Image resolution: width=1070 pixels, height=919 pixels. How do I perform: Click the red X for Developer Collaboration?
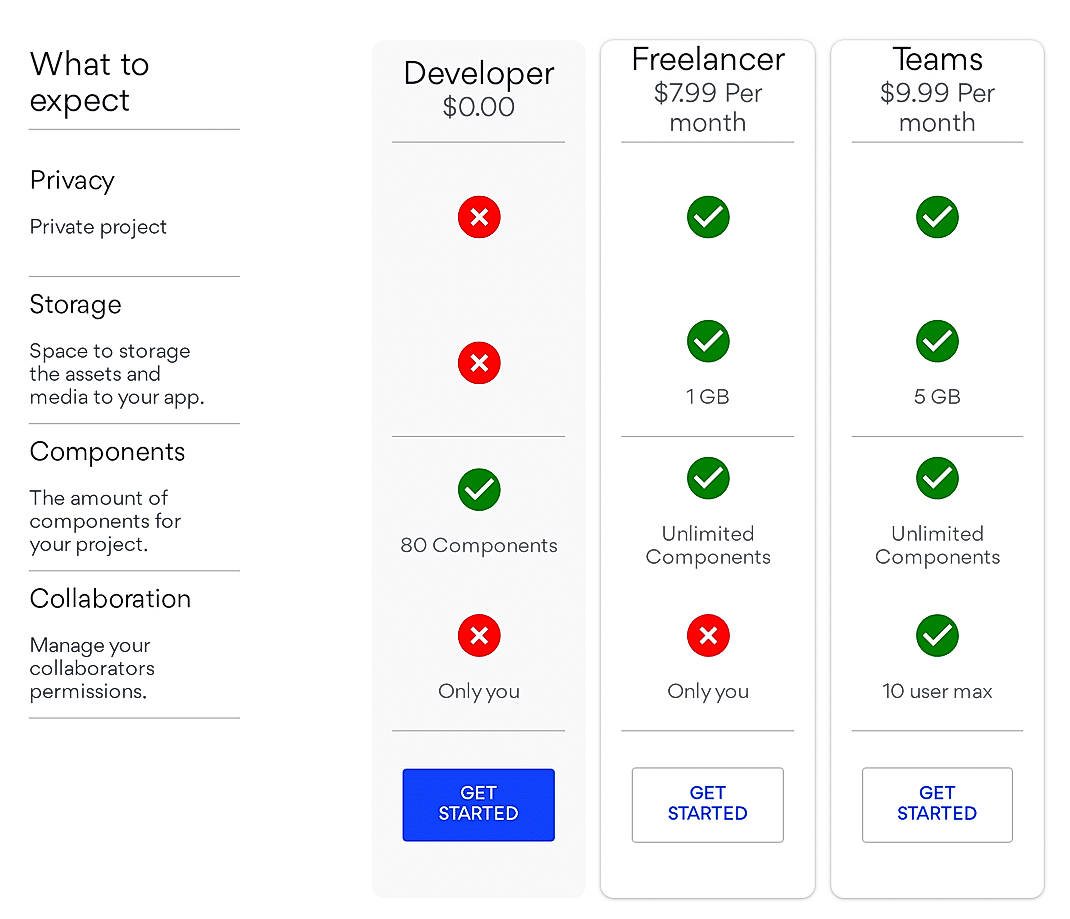(479, 635)
